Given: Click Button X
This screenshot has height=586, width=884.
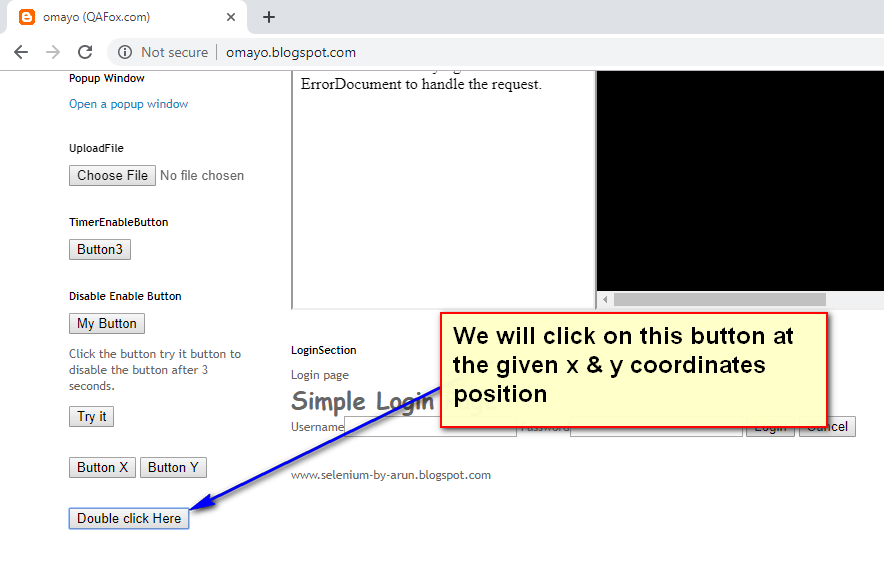Looking at the screenshot, I should [x=102, y=467].
